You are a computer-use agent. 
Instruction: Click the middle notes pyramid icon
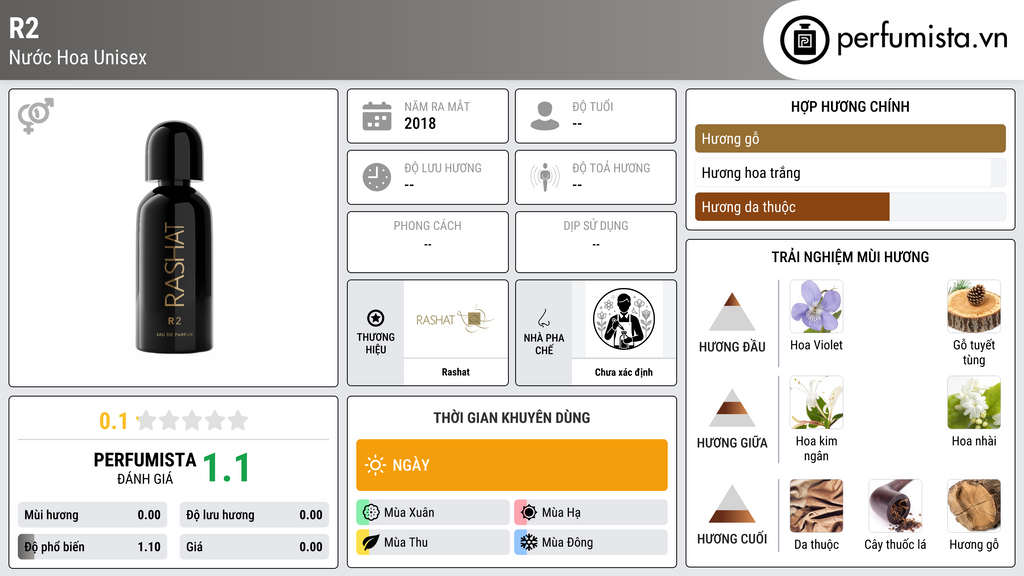click(732, 408)
